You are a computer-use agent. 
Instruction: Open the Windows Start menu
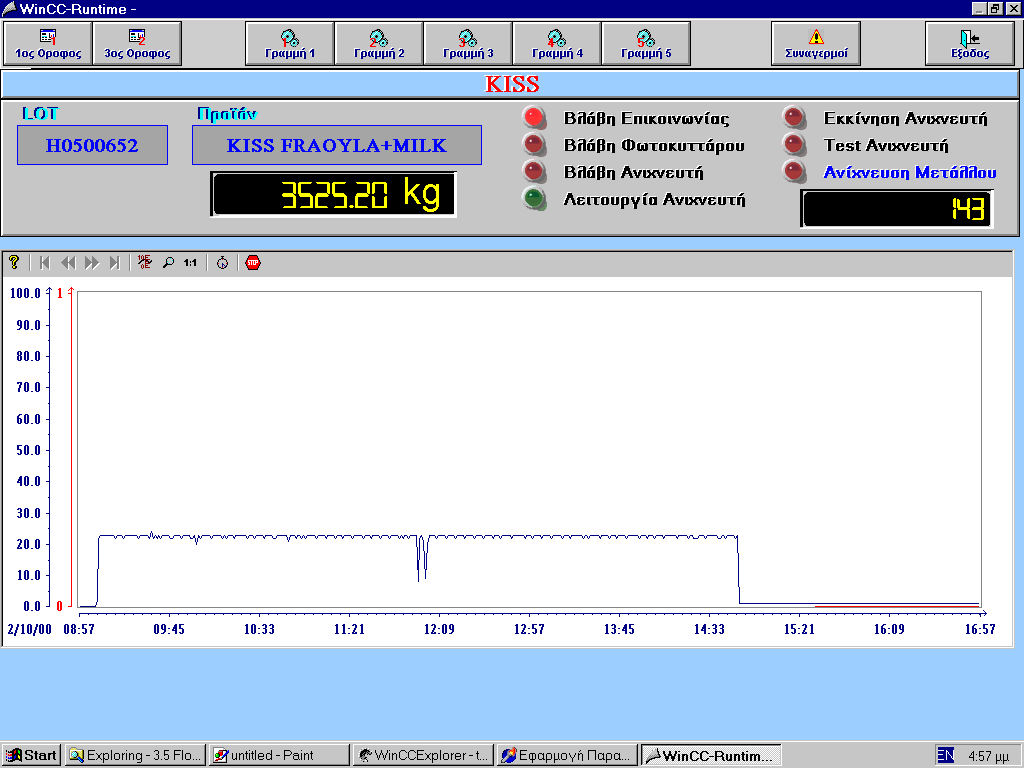point(32,755)
